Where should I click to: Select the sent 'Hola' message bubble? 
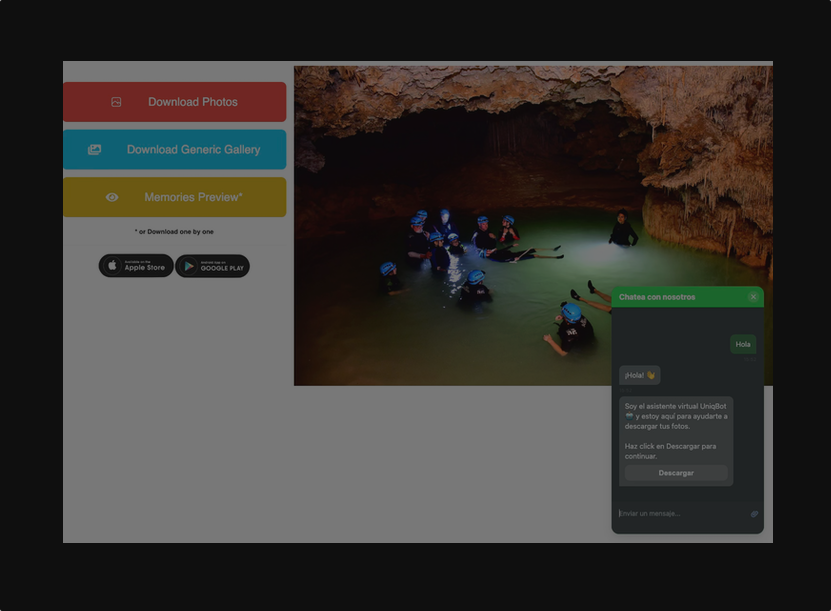[x=742, y=344]
